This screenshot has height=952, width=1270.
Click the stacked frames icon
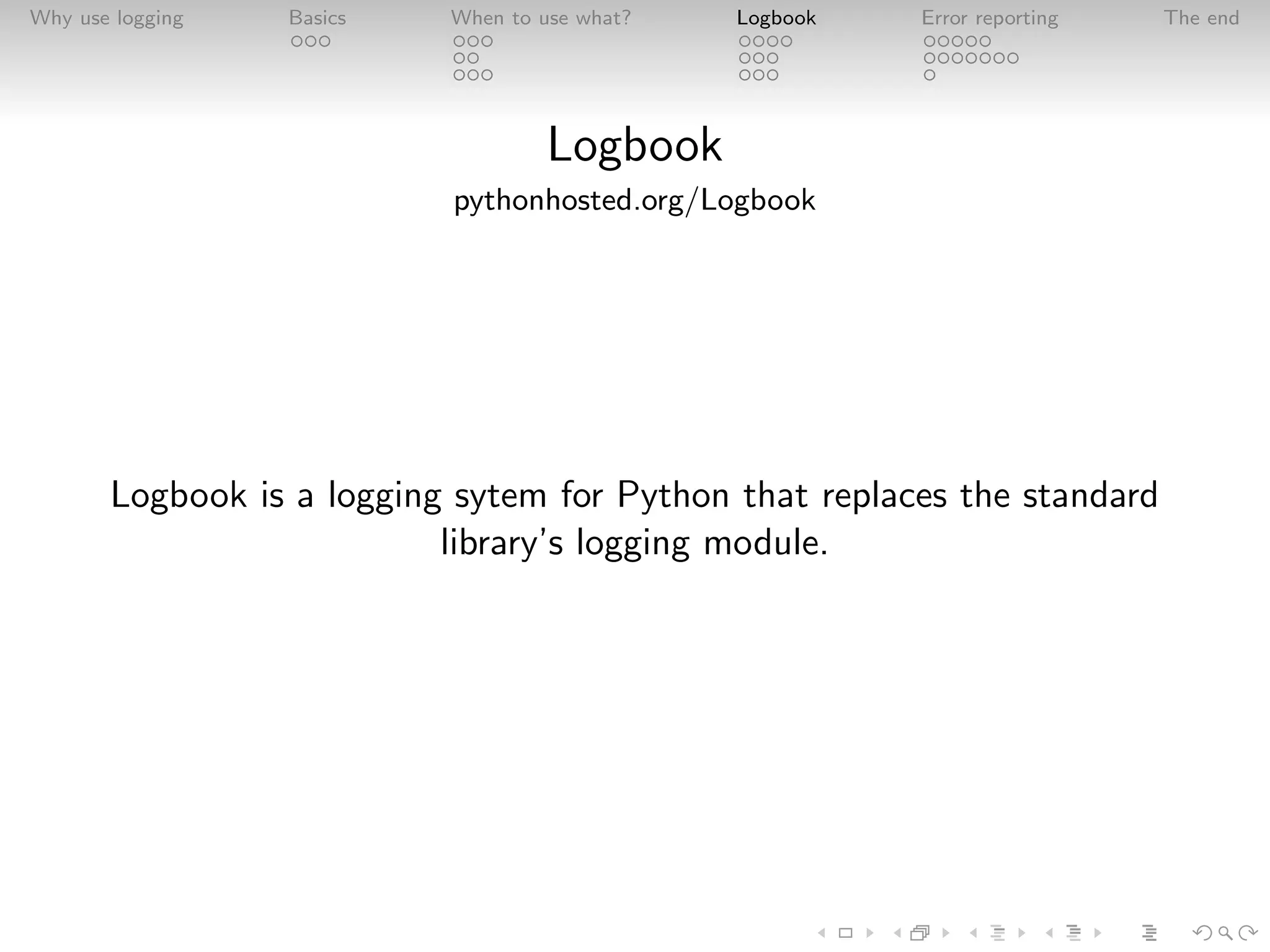pyautogui.click(x=920, y=933)
